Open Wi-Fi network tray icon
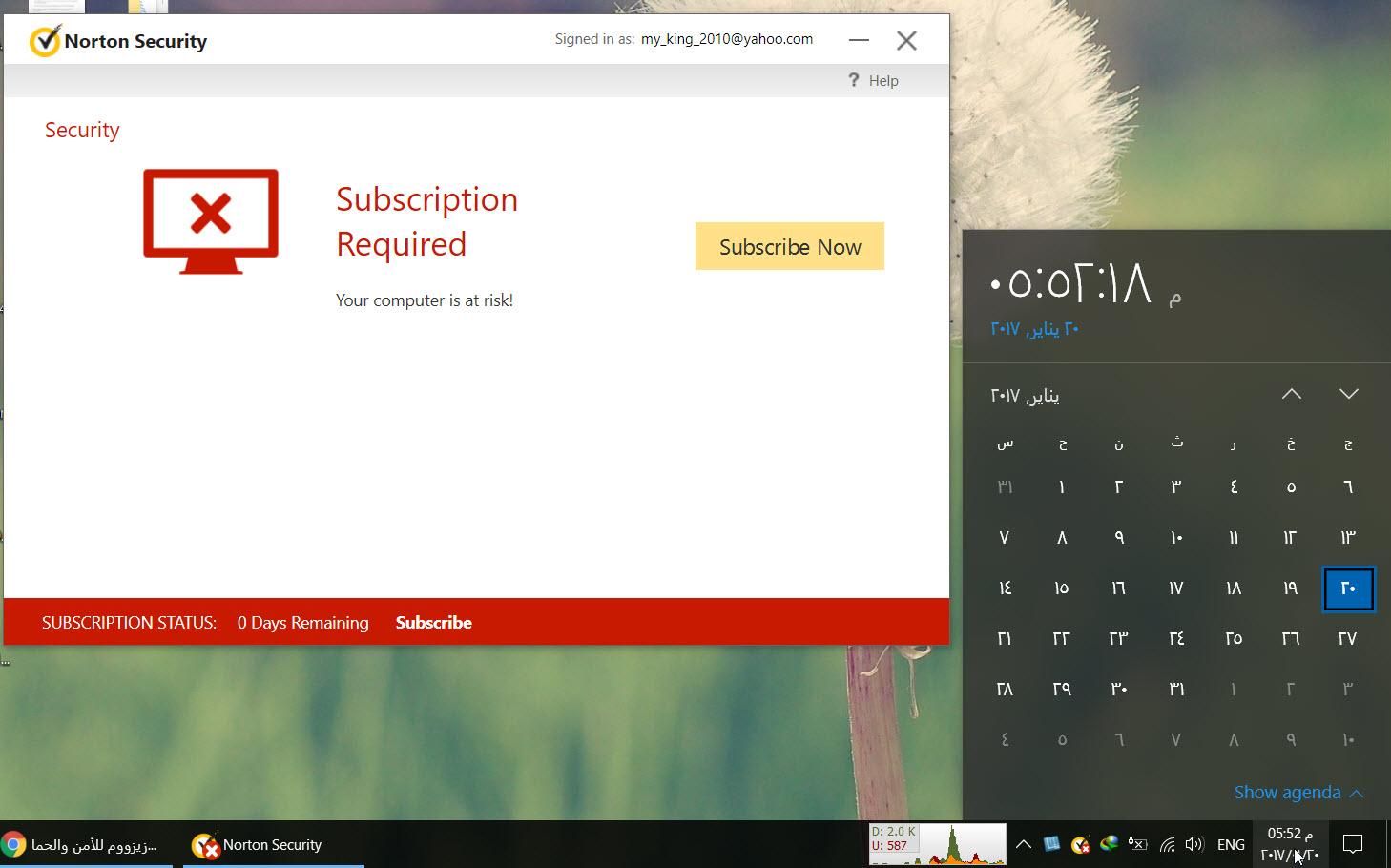 pos(1167,844)
